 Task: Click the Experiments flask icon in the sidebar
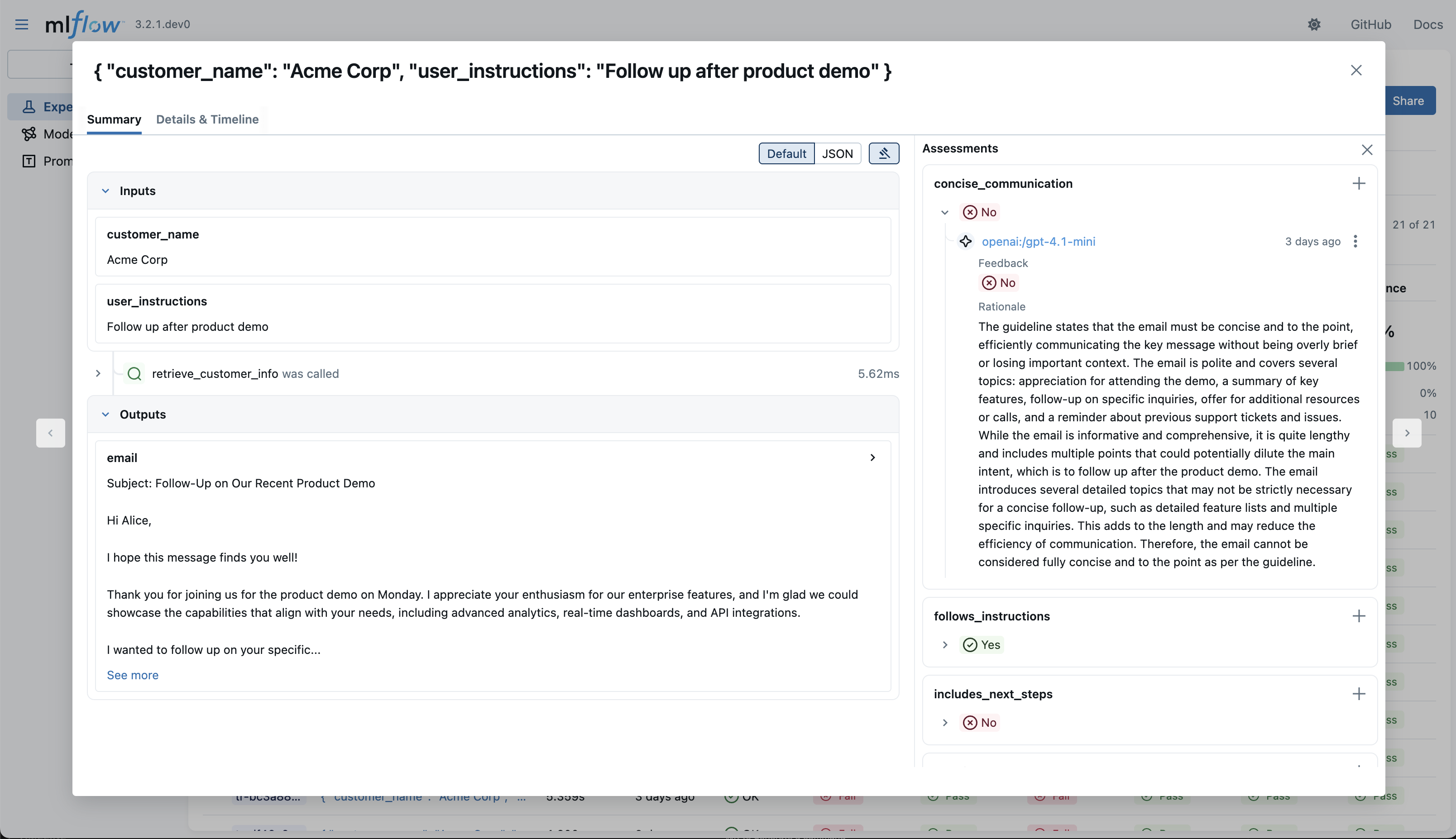pos(29,106)
